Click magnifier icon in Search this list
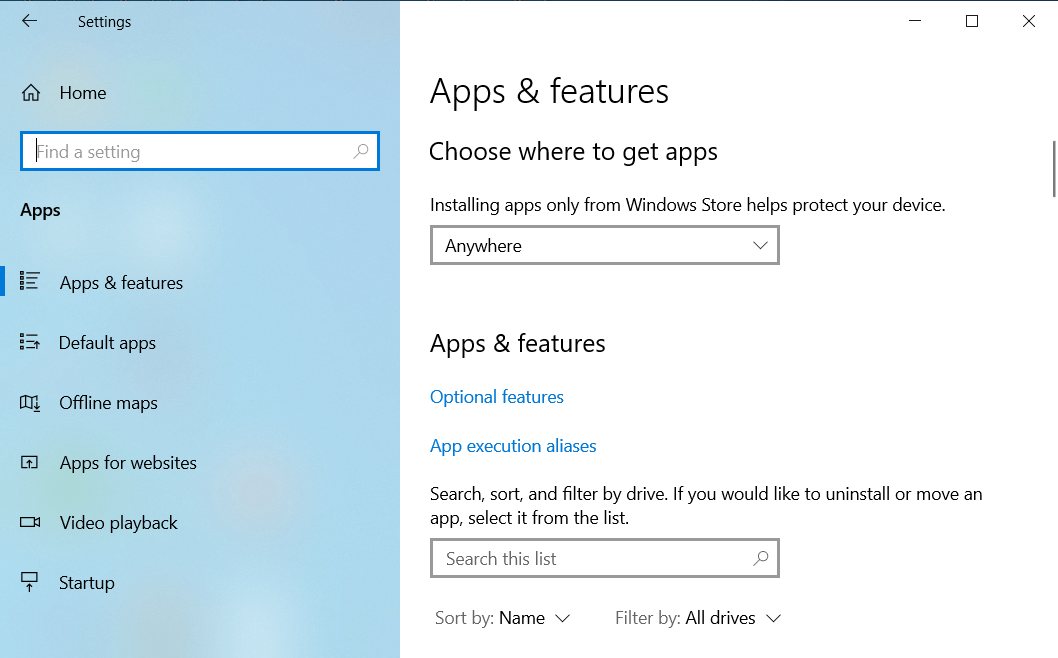1058x658 pixels. point(761,559)
